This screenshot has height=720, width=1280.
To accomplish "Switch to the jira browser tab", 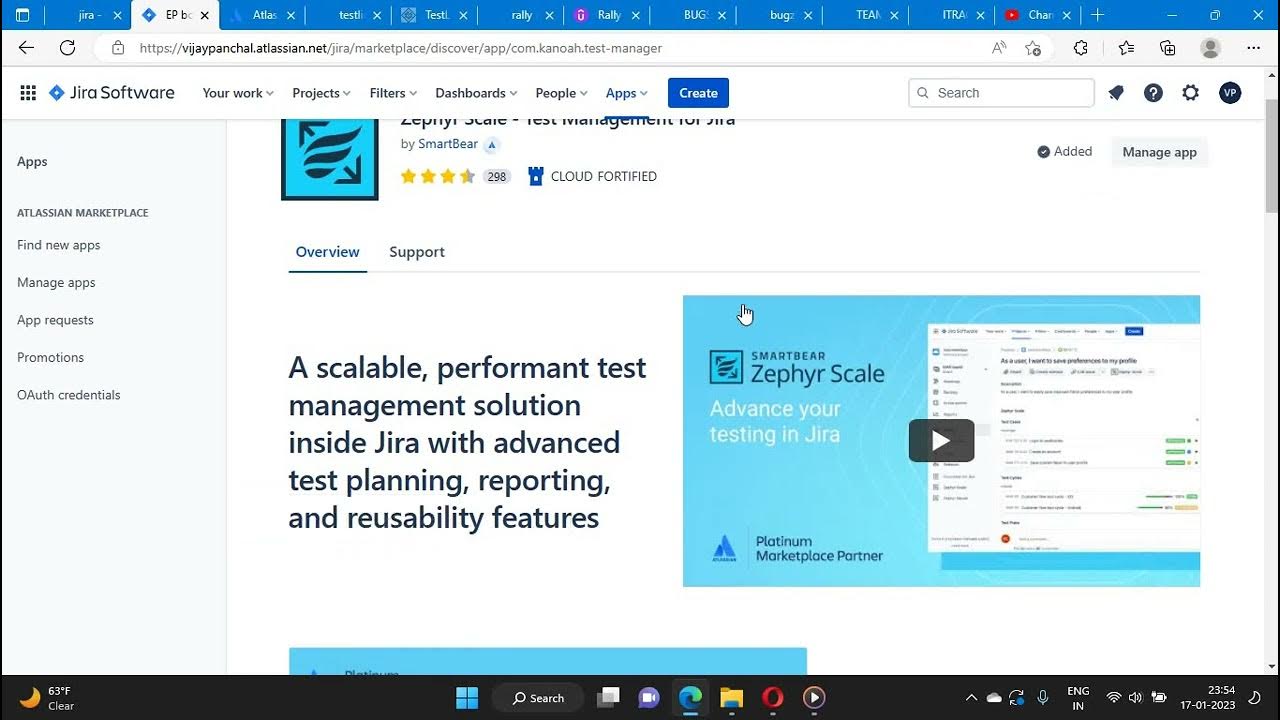I will (90, 15).
